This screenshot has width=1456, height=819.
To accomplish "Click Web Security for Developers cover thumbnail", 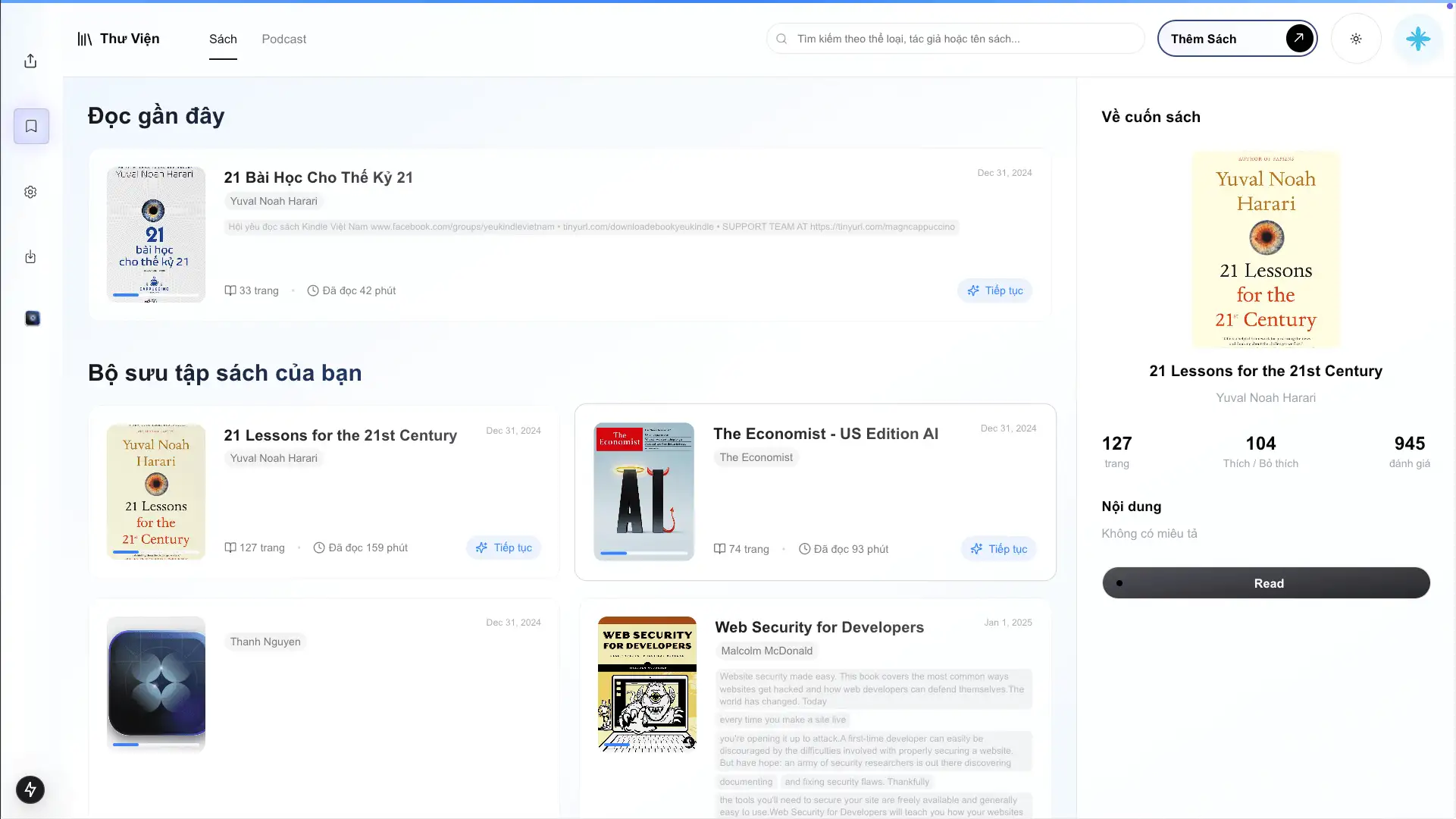I will (x=647, y=684).
